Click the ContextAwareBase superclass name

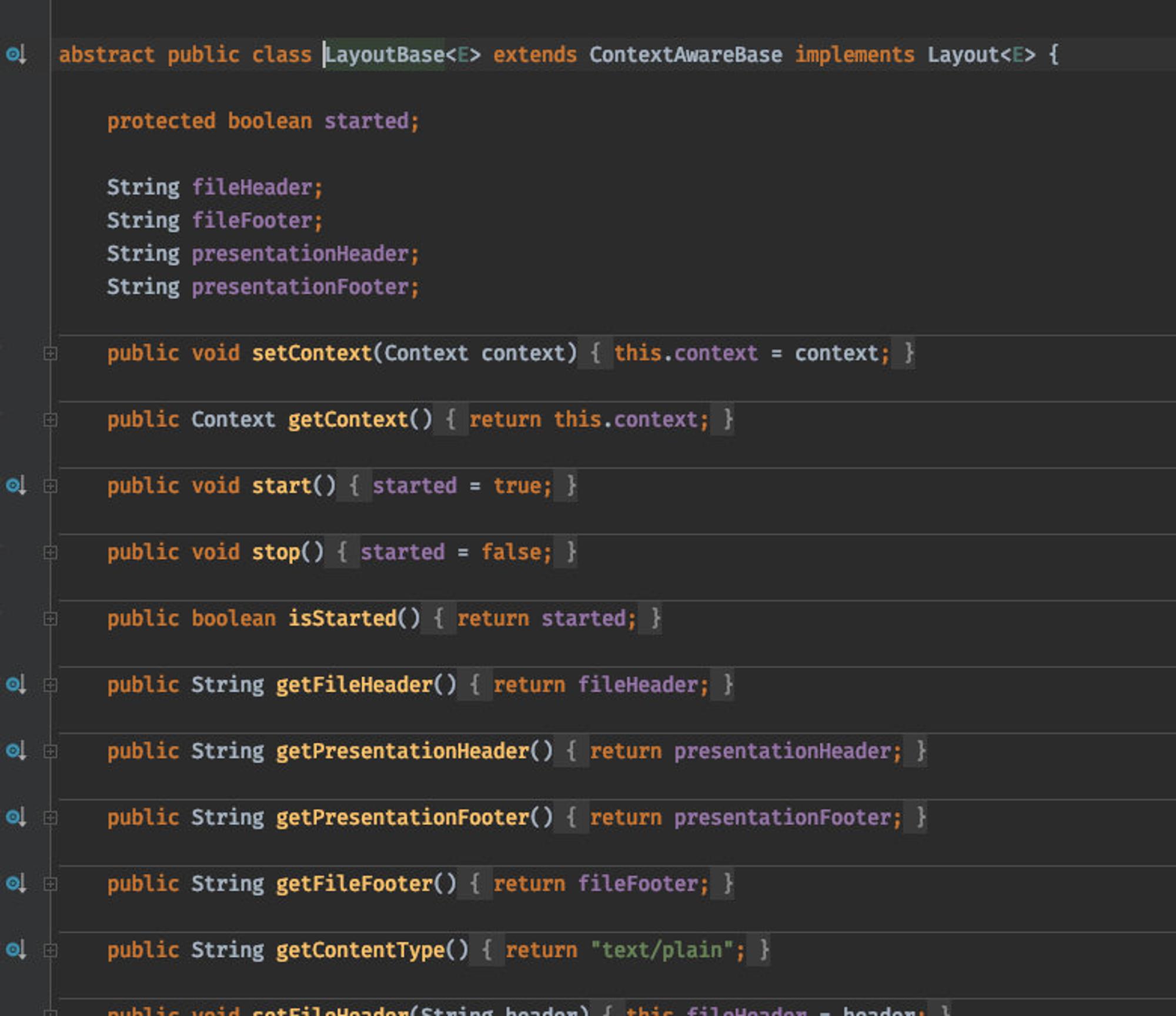686,55
